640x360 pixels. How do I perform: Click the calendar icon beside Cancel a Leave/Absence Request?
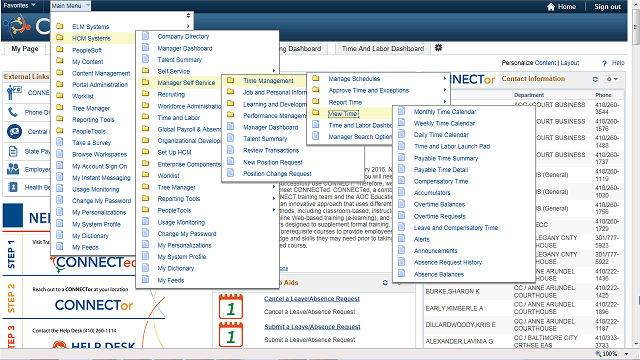click(231, 306)
